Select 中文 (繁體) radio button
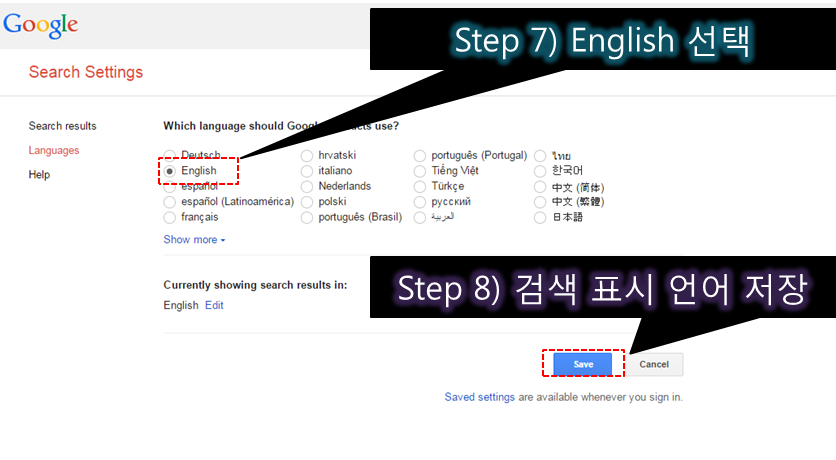The width and height of the screenshot is (836, 460). click(540, 202)
